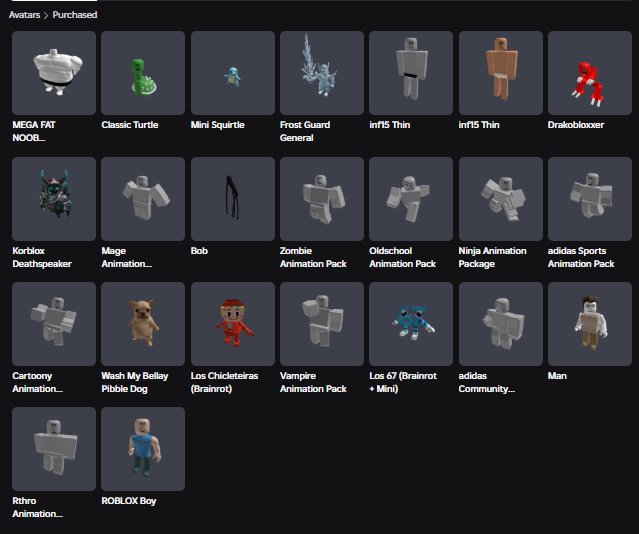Click the 'adidas Sports Animation Pack' label
The height and width of the screenshot is (534, 639).
coord(581,257)
